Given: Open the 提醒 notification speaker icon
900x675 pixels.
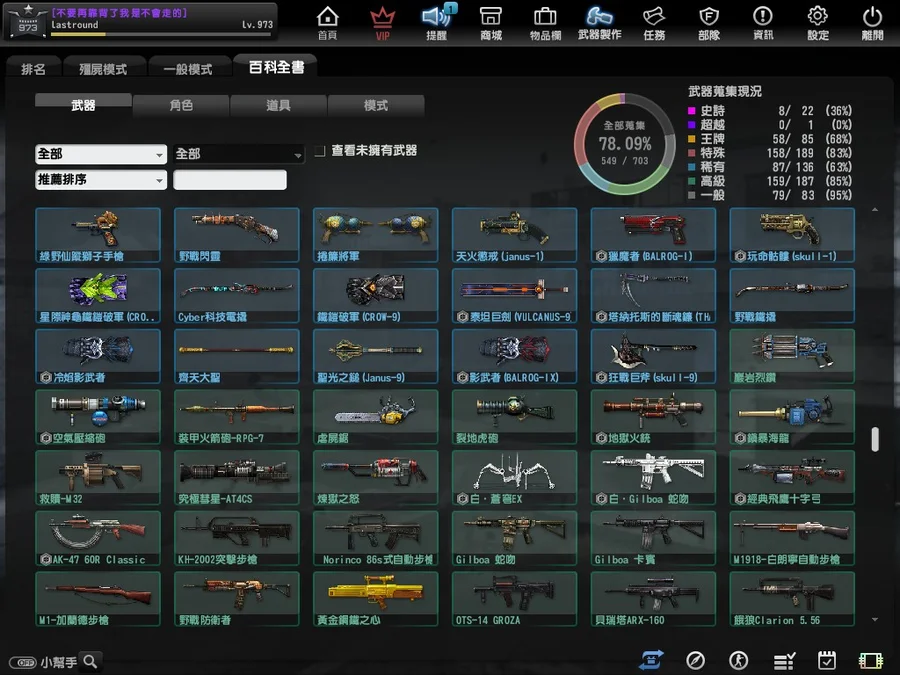Looking at the screenshot, I should [x=437, y=22].
